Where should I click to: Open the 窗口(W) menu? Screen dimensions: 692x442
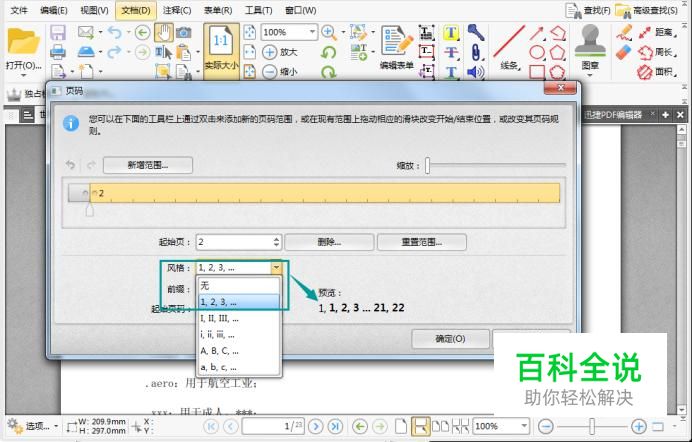coord(301,10)
